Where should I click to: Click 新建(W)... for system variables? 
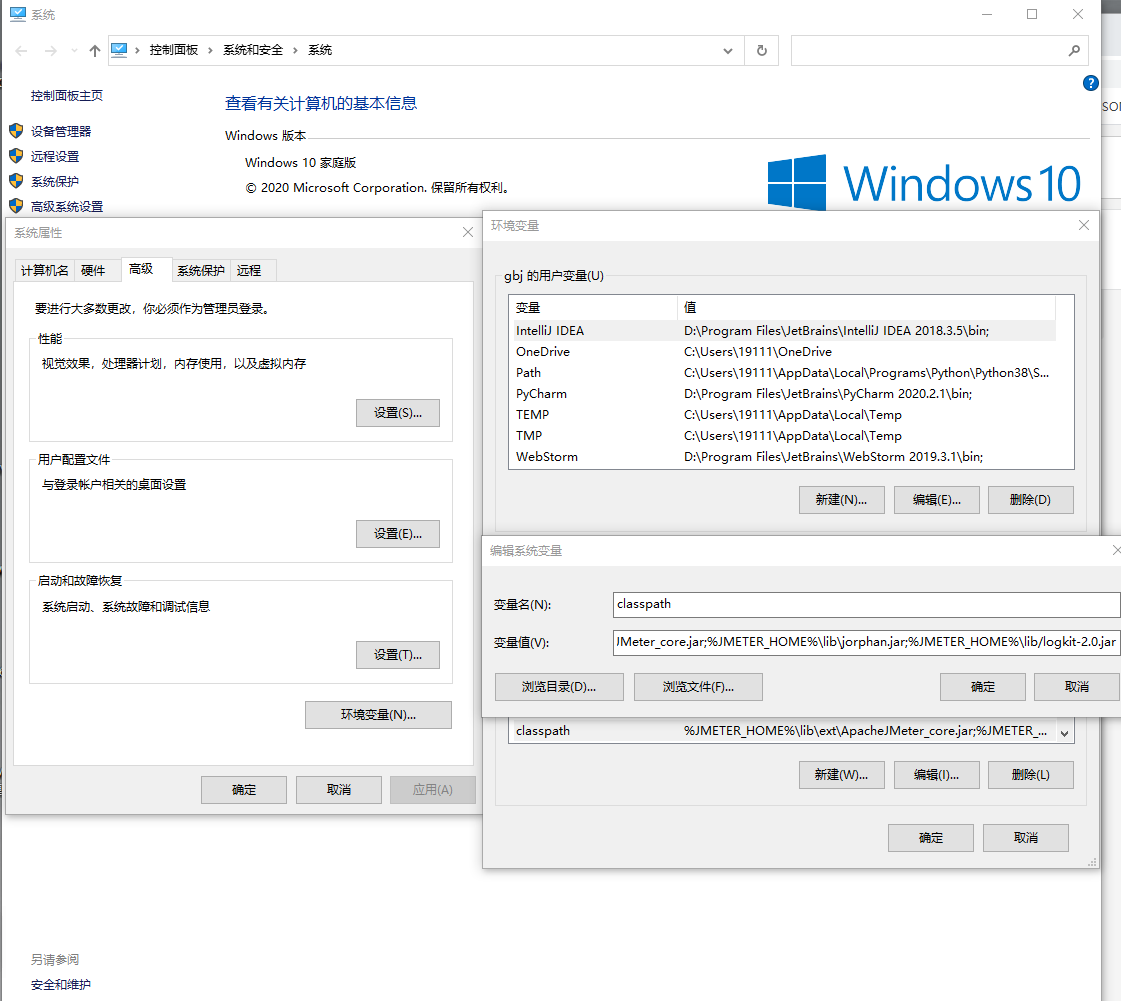[x=841, y=775]
